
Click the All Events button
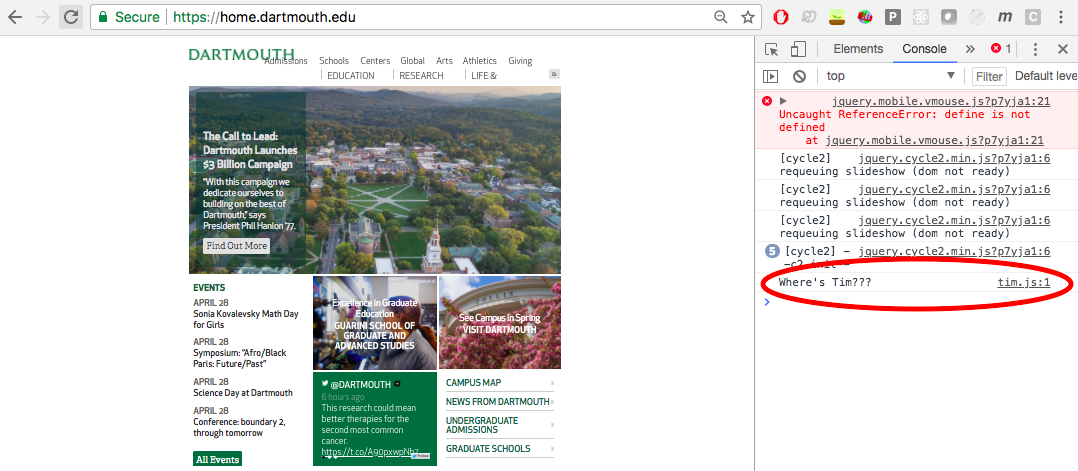coord(217,459)
